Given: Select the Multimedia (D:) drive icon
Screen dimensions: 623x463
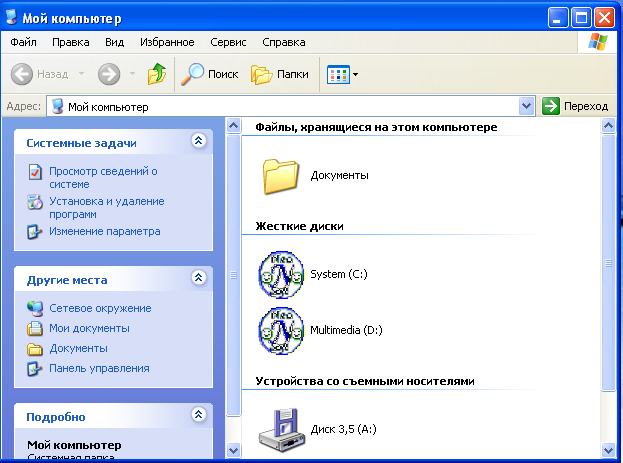Looking at the screenshot, I should (x=281, y=331).
